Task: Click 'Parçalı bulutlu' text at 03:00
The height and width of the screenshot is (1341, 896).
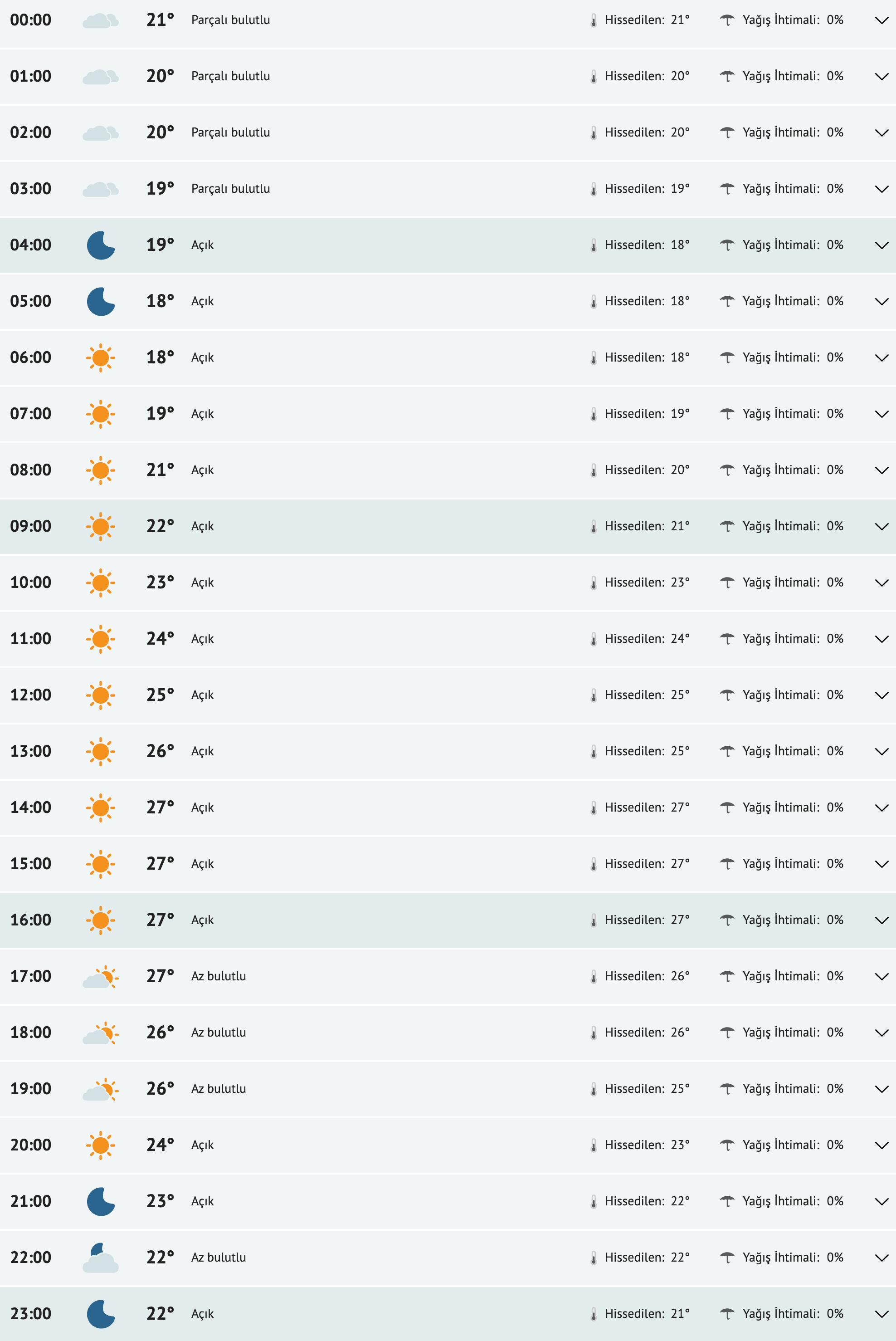Action: point(230,189)
